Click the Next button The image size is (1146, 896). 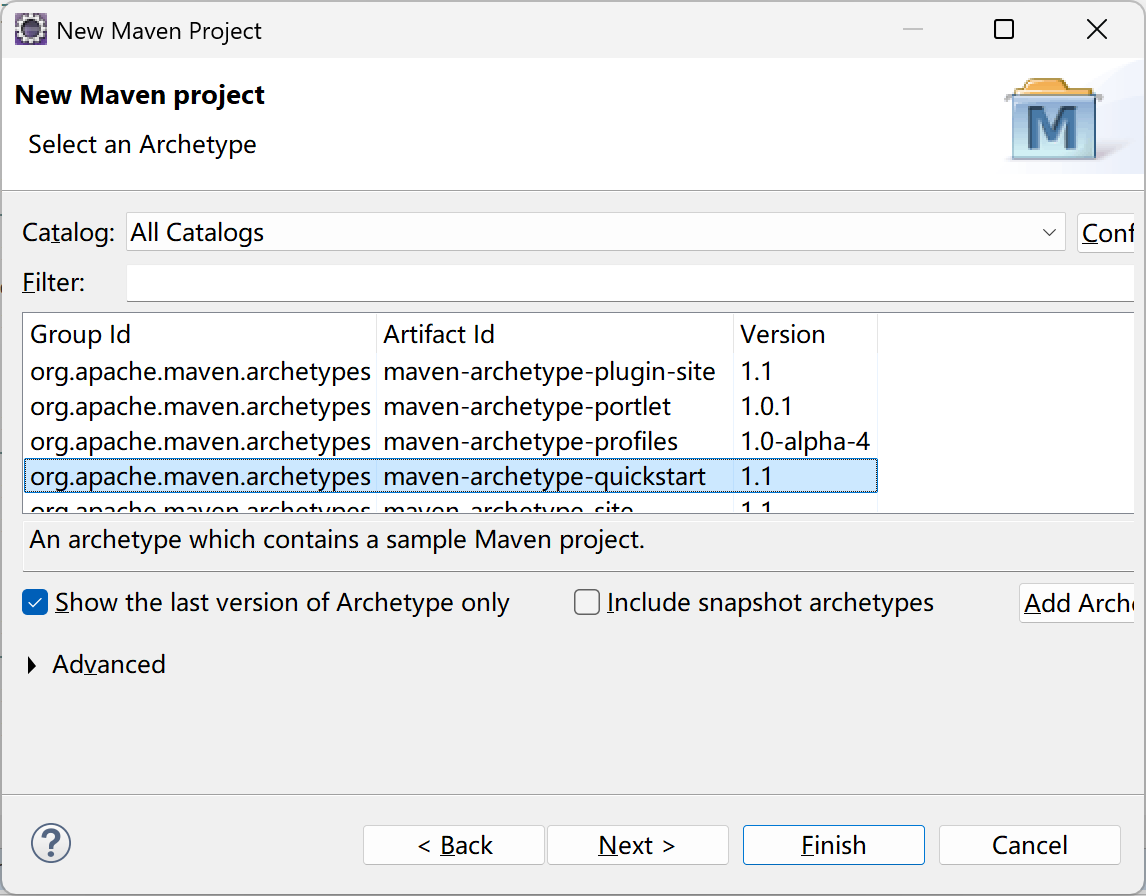click(x=637, y=845)
